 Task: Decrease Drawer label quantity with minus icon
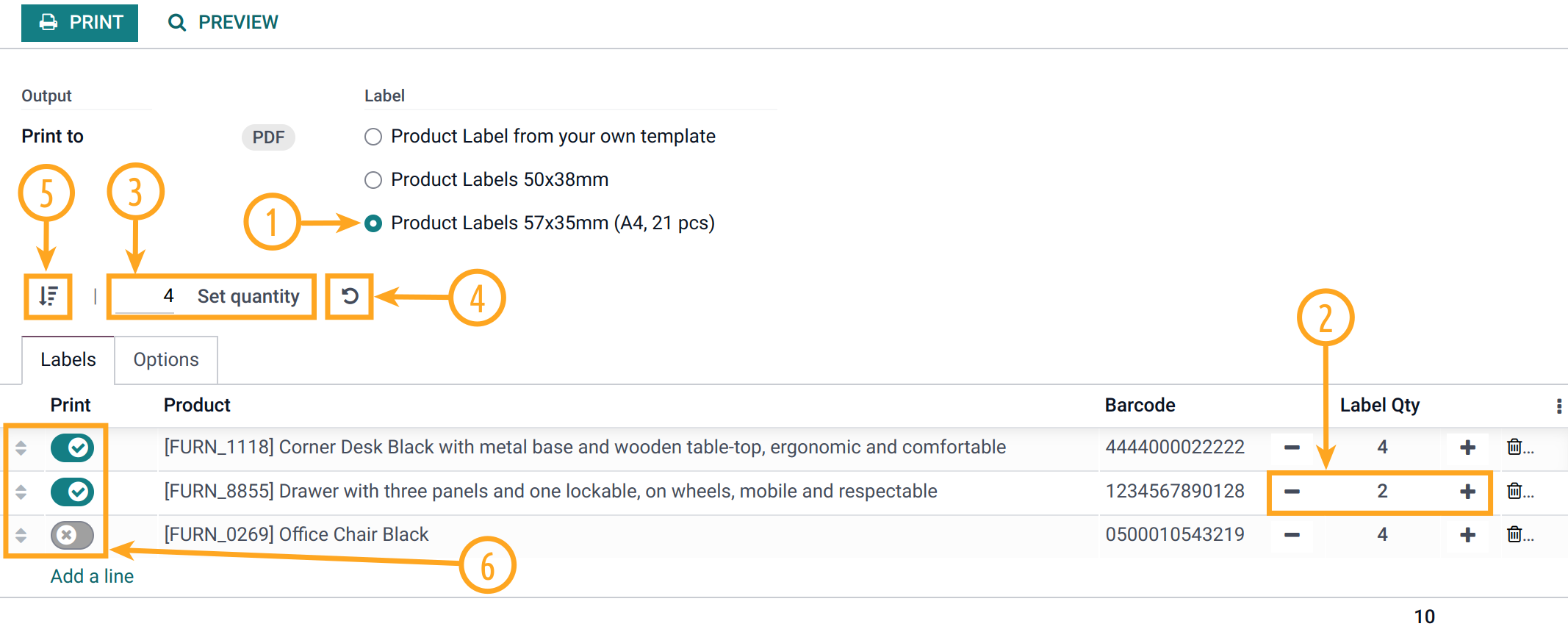[x=1292, y=492]
